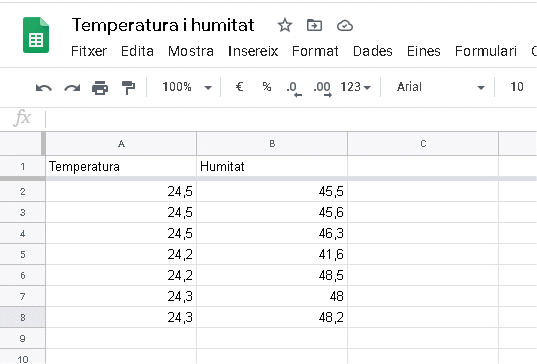This screenshot has width=537, height=364.
Task: Click the select-all corner box
Action: coord(21,144)
